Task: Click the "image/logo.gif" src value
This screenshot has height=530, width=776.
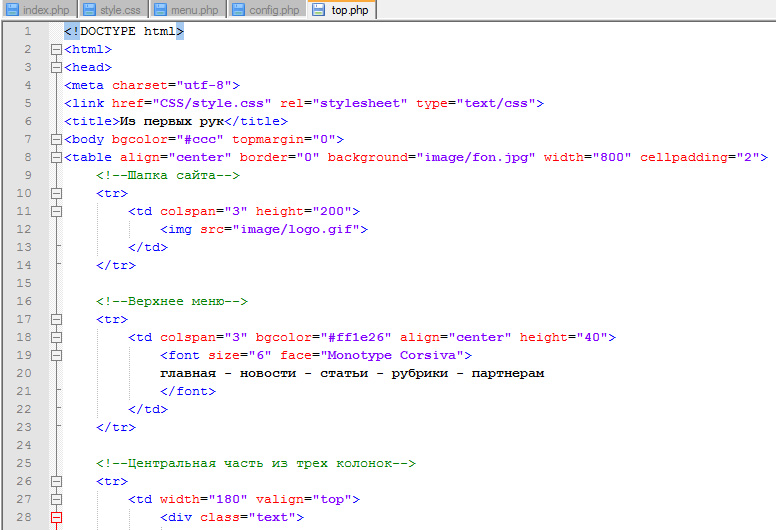Action: click(x=296, y=229)
